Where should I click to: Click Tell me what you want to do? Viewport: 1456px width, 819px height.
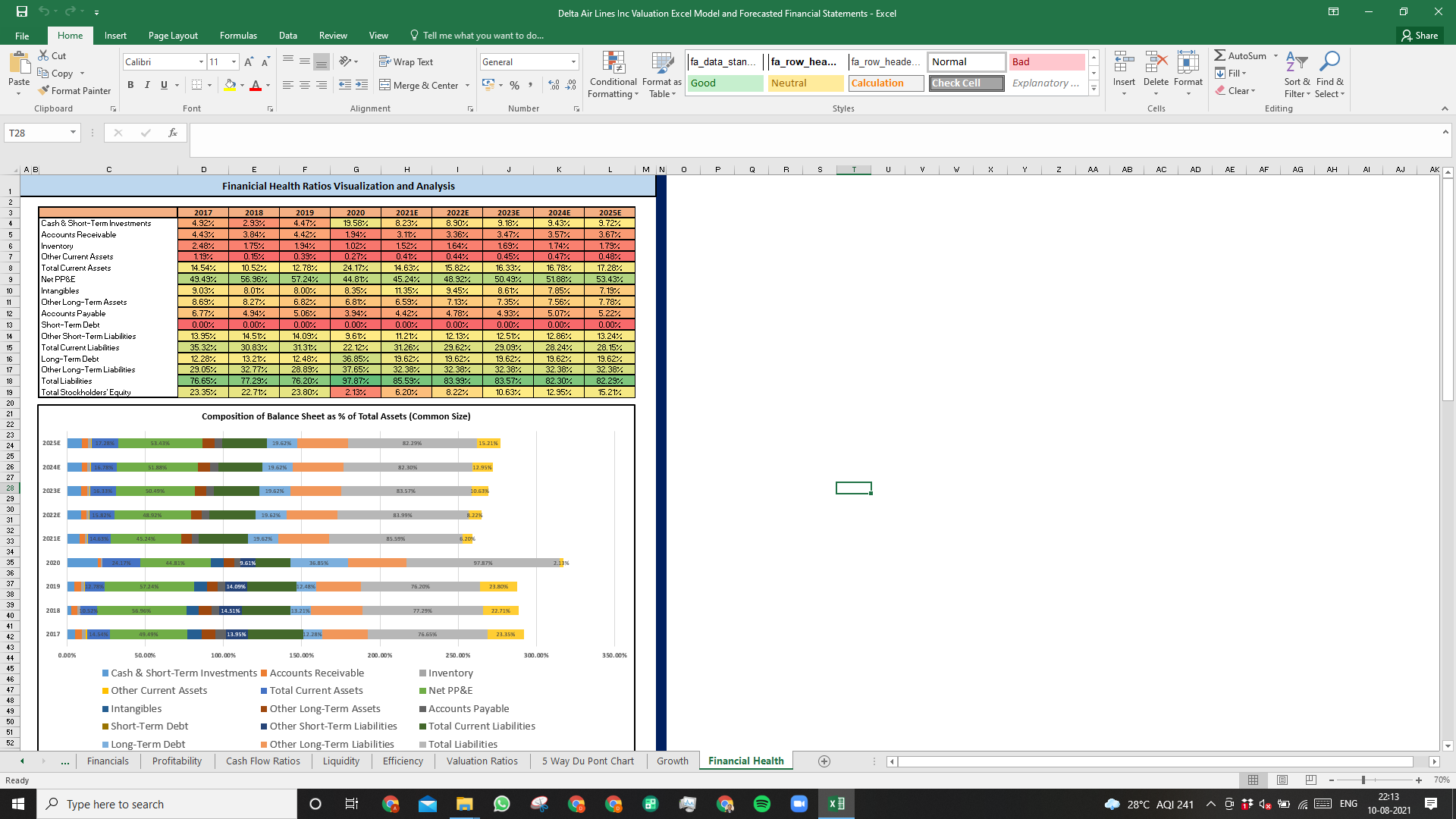tap(476, 36)
